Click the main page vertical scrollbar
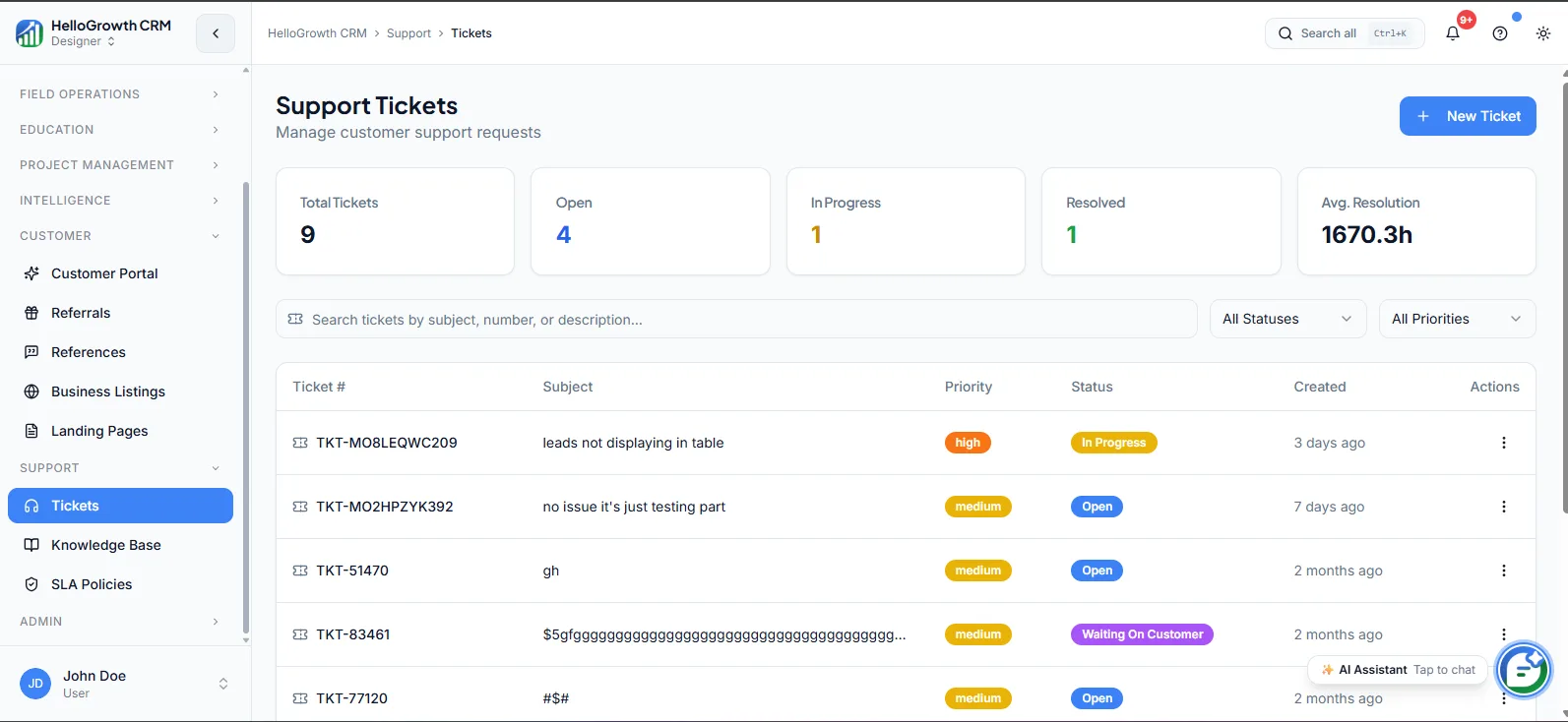Viewport: 1568px width, 722px height. [1564, 299]
